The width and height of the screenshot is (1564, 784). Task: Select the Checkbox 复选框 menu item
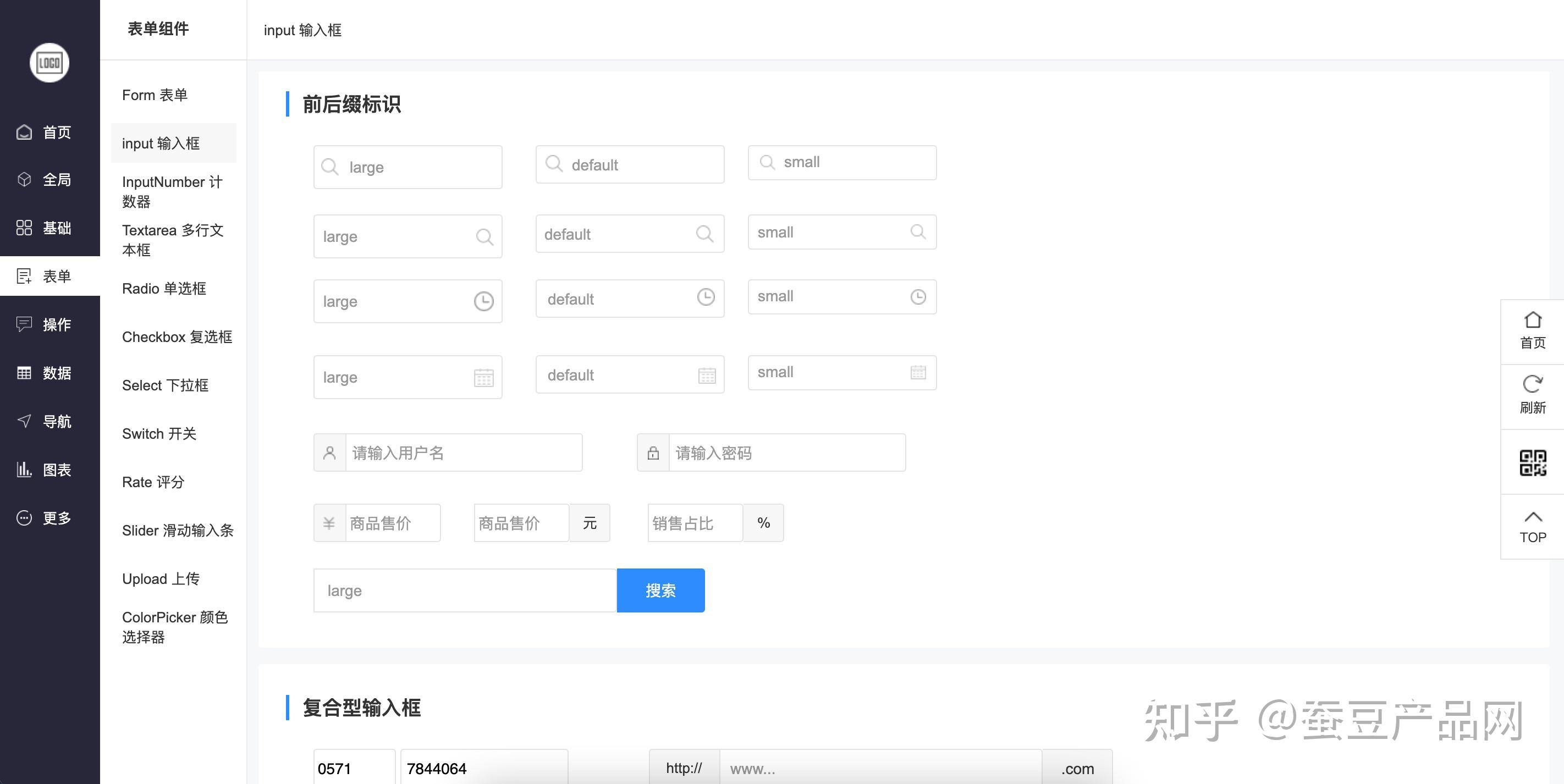[177, 337]
